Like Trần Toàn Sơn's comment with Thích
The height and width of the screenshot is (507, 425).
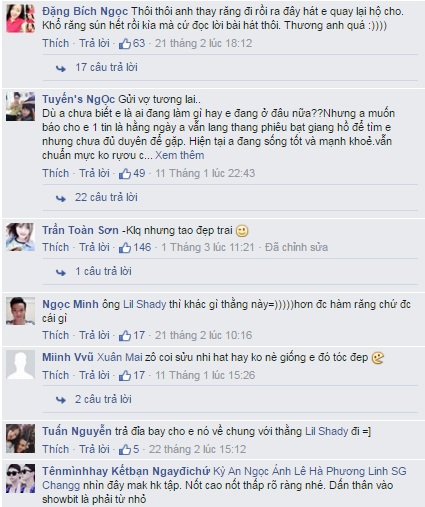pos(55,247)
